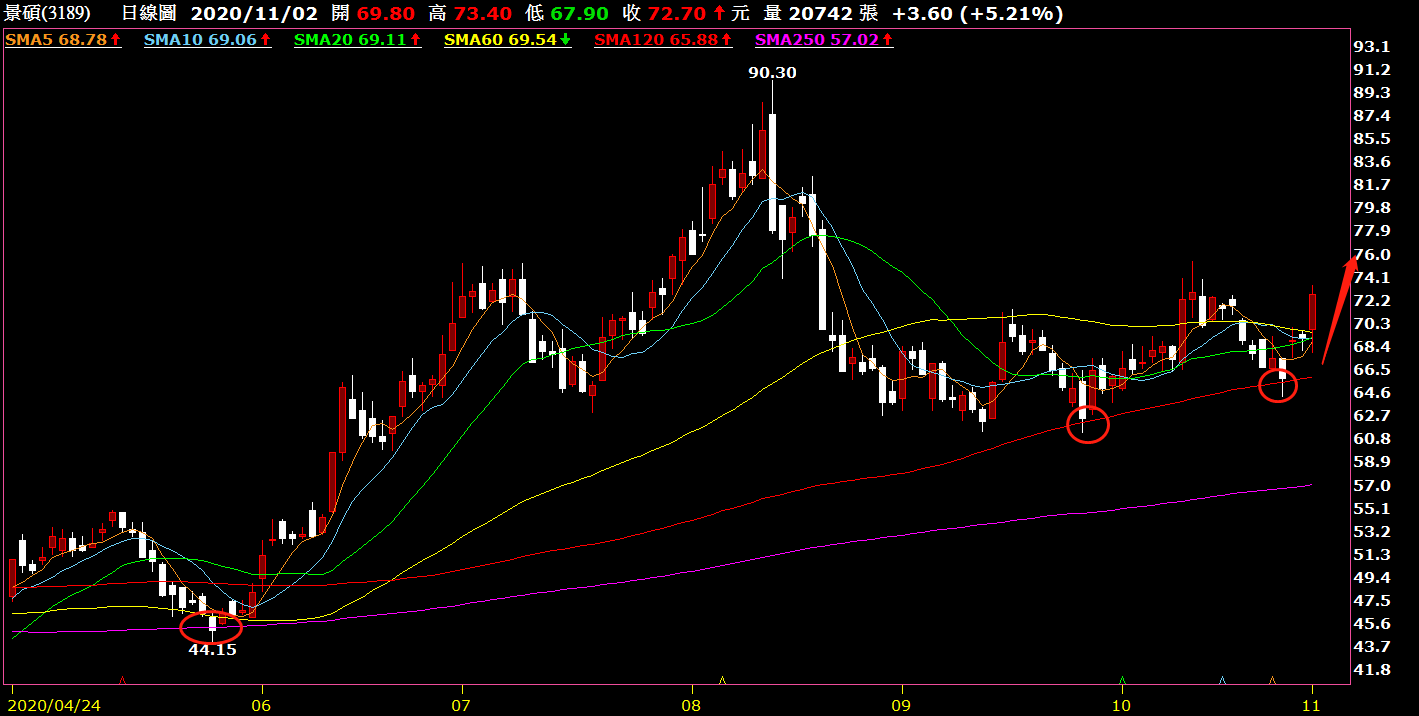This screenshot has width=1419, height=716.
Task: Select the SMA20 indicator label
Action: pyautogui.click(x=358, y=40)
